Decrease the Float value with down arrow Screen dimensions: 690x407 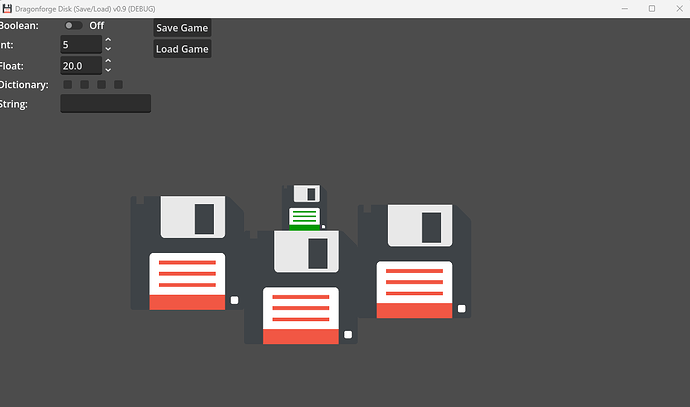[x=108, y=70]
